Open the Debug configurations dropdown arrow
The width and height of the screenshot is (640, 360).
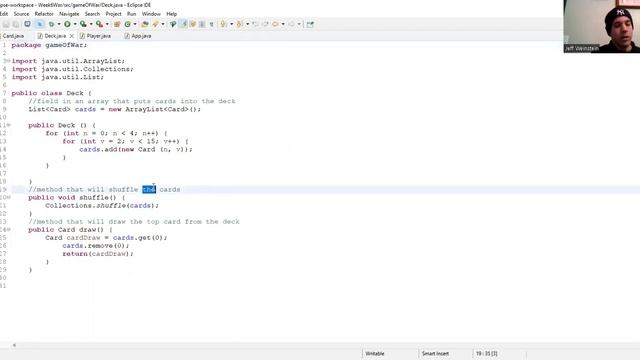[x=59, y=24]
